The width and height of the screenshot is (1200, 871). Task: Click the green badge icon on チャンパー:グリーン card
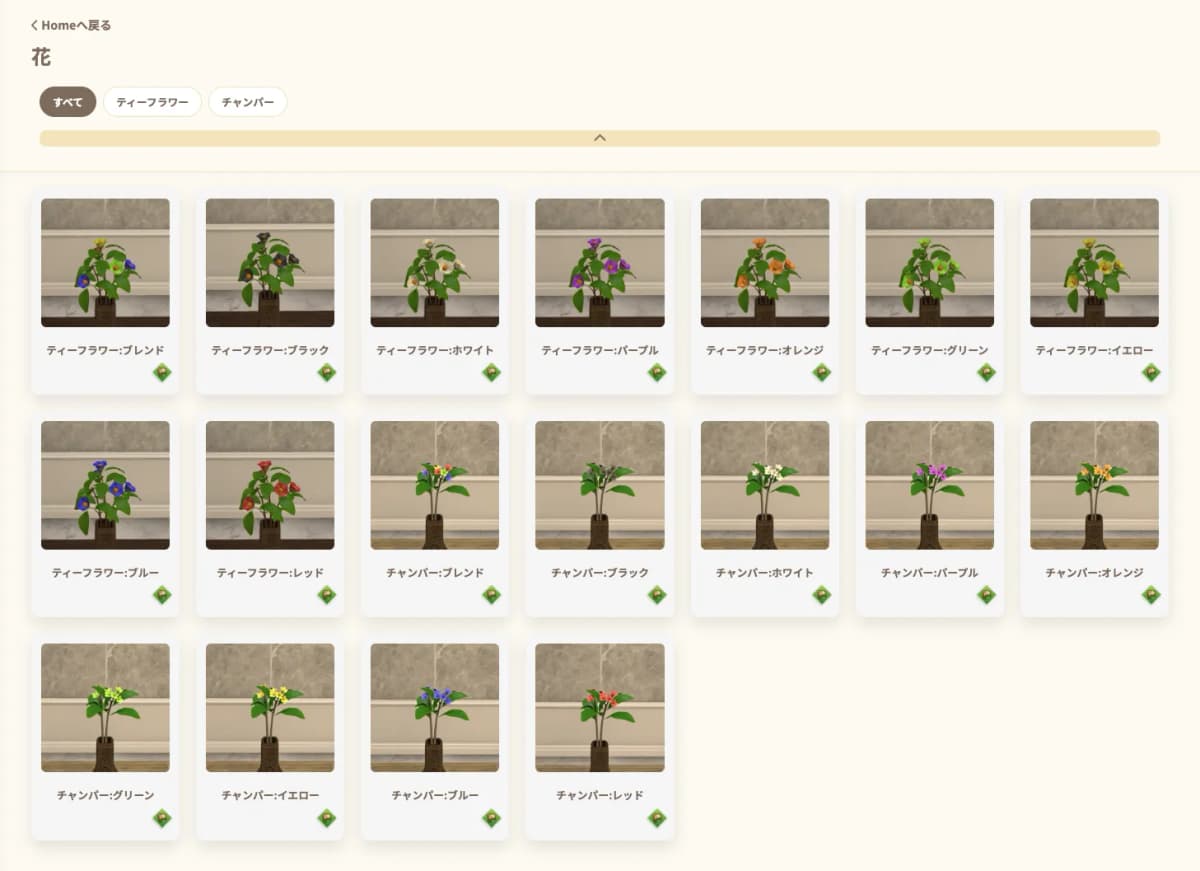(x=161, y=818)
